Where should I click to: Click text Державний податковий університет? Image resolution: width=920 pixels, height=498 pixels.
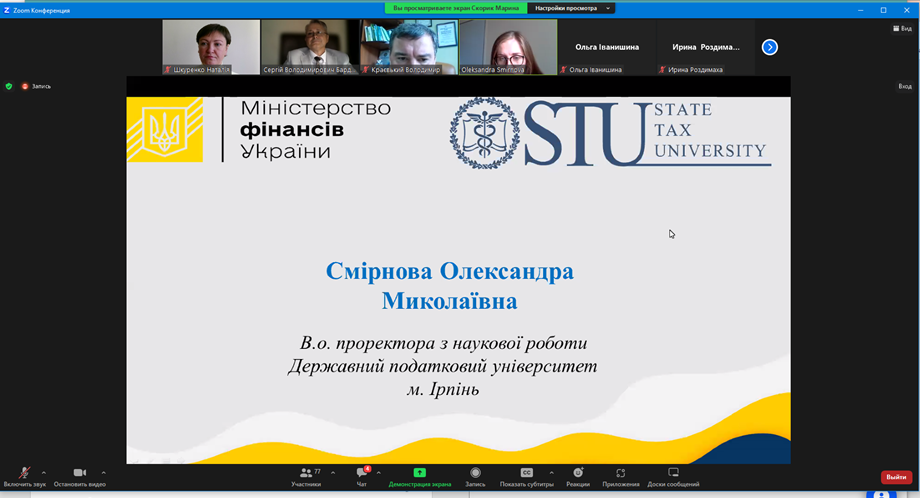coord(442,366)
